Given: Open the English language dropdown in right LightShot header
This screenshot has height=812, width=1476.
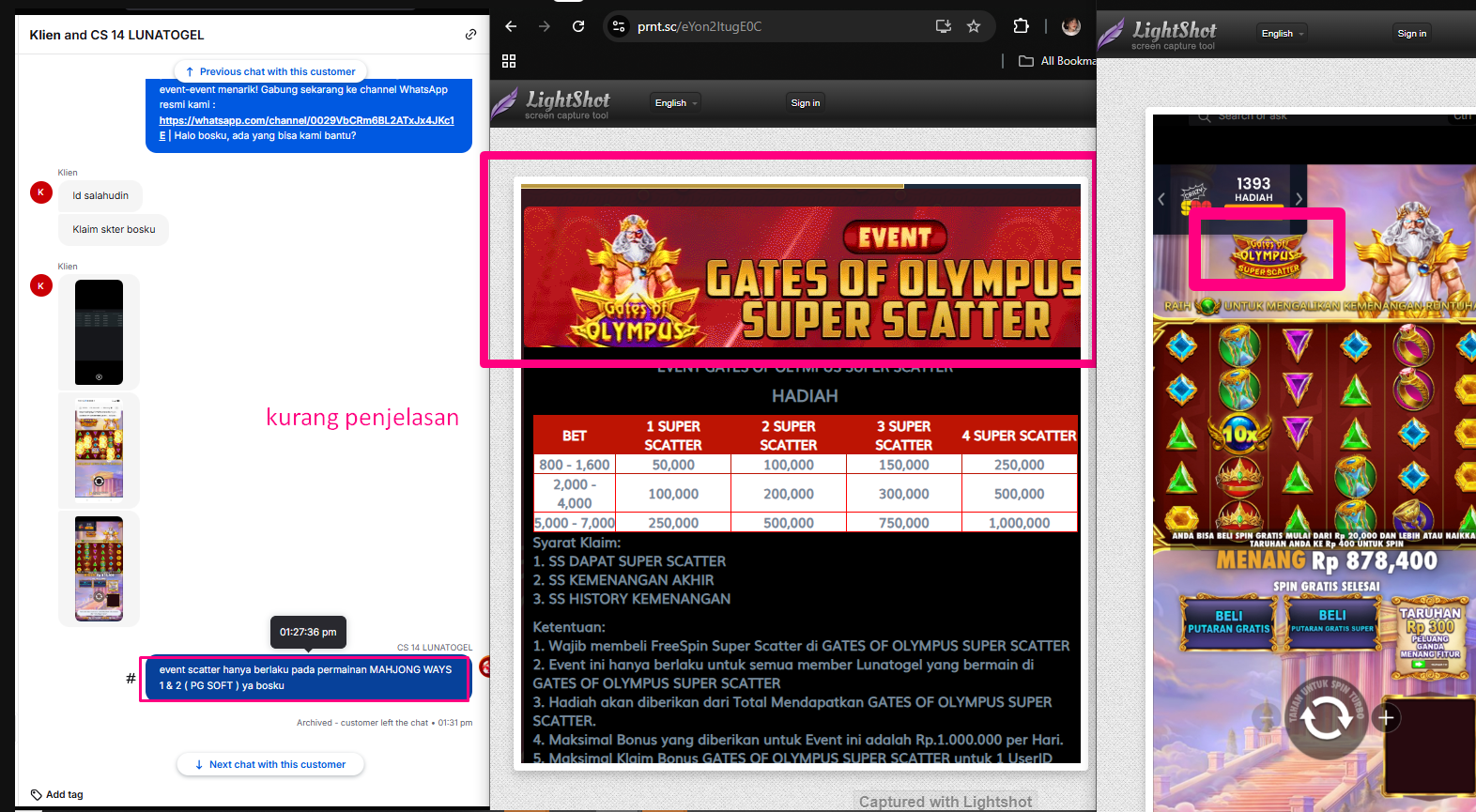Looking at the screenshot, I should tap(1283, 34).
